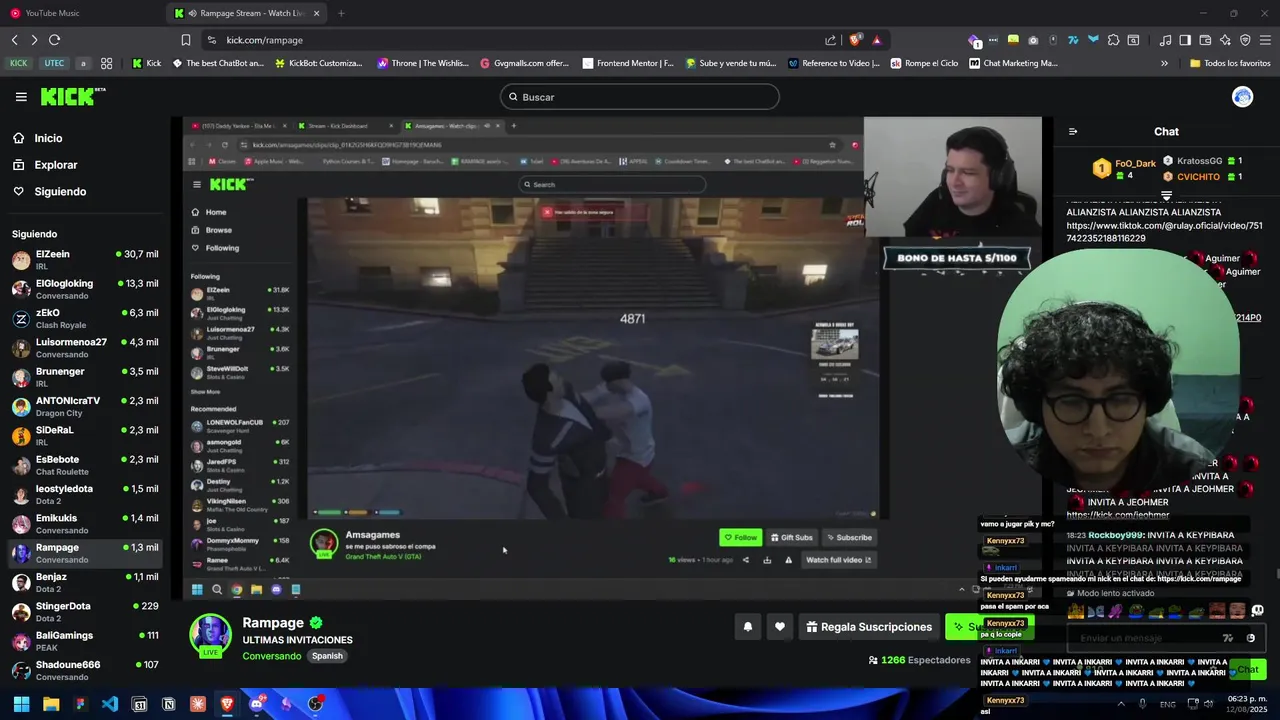Click Regala Suscripciones button

pos(869,627)
